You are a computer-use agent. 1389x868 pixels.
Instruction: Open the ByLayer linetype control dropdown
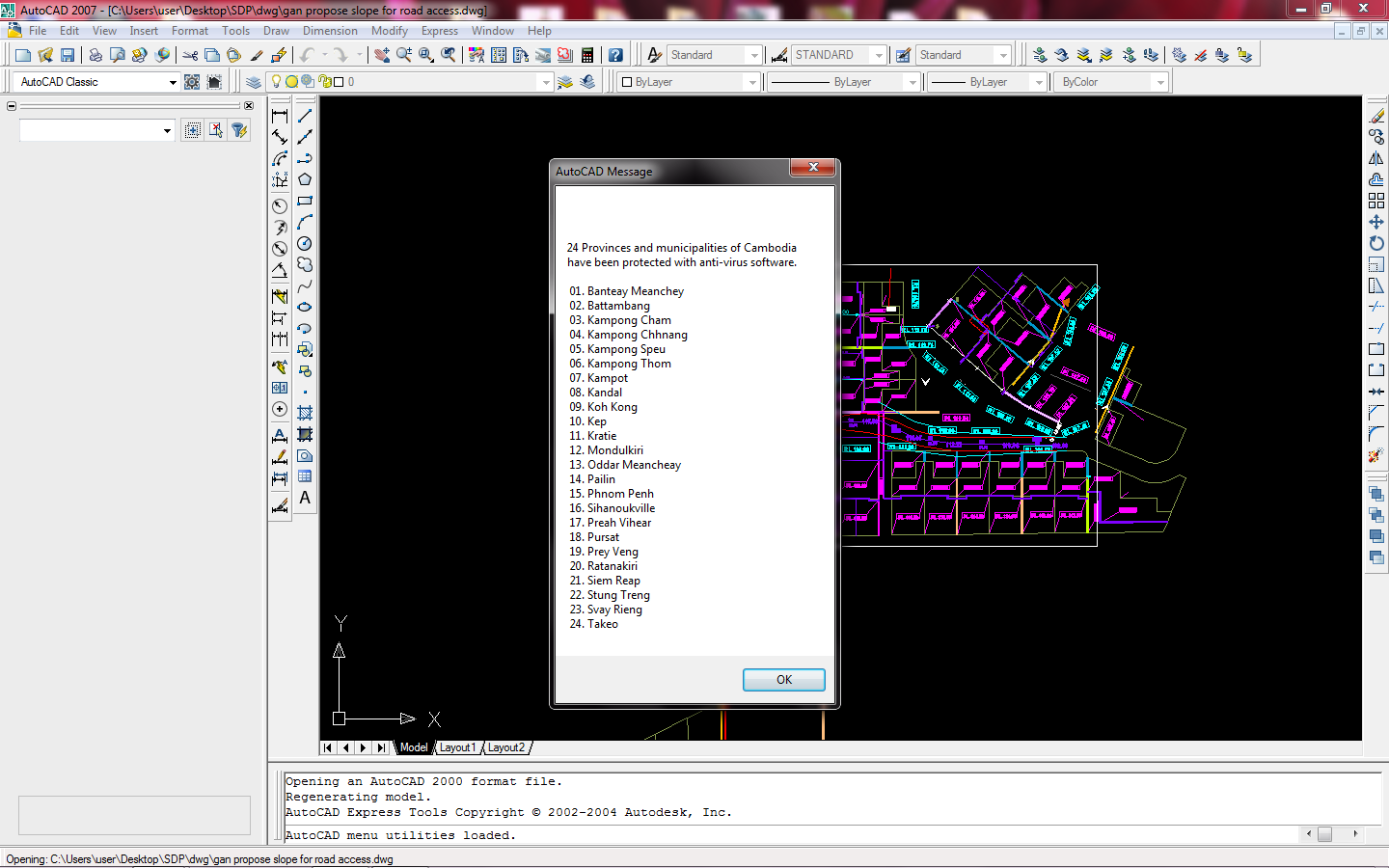pos(912,82)
